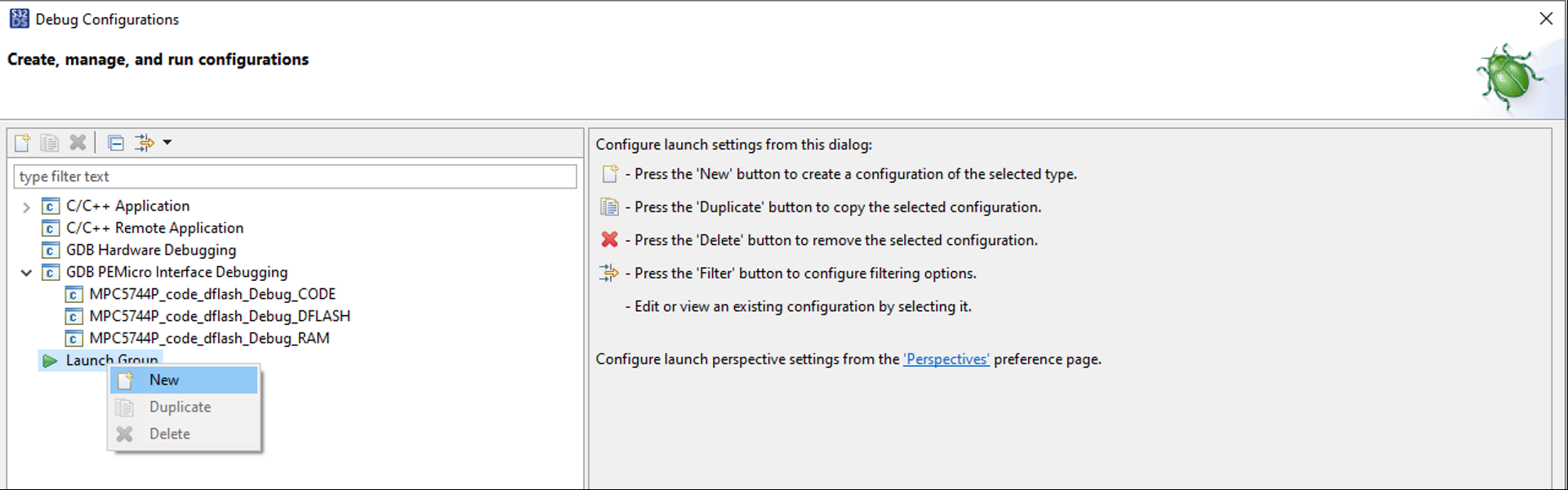Viewport: 1568px width, 490px height.
Task: Click in the type filter text field
Action: click(x=294, y=176)
